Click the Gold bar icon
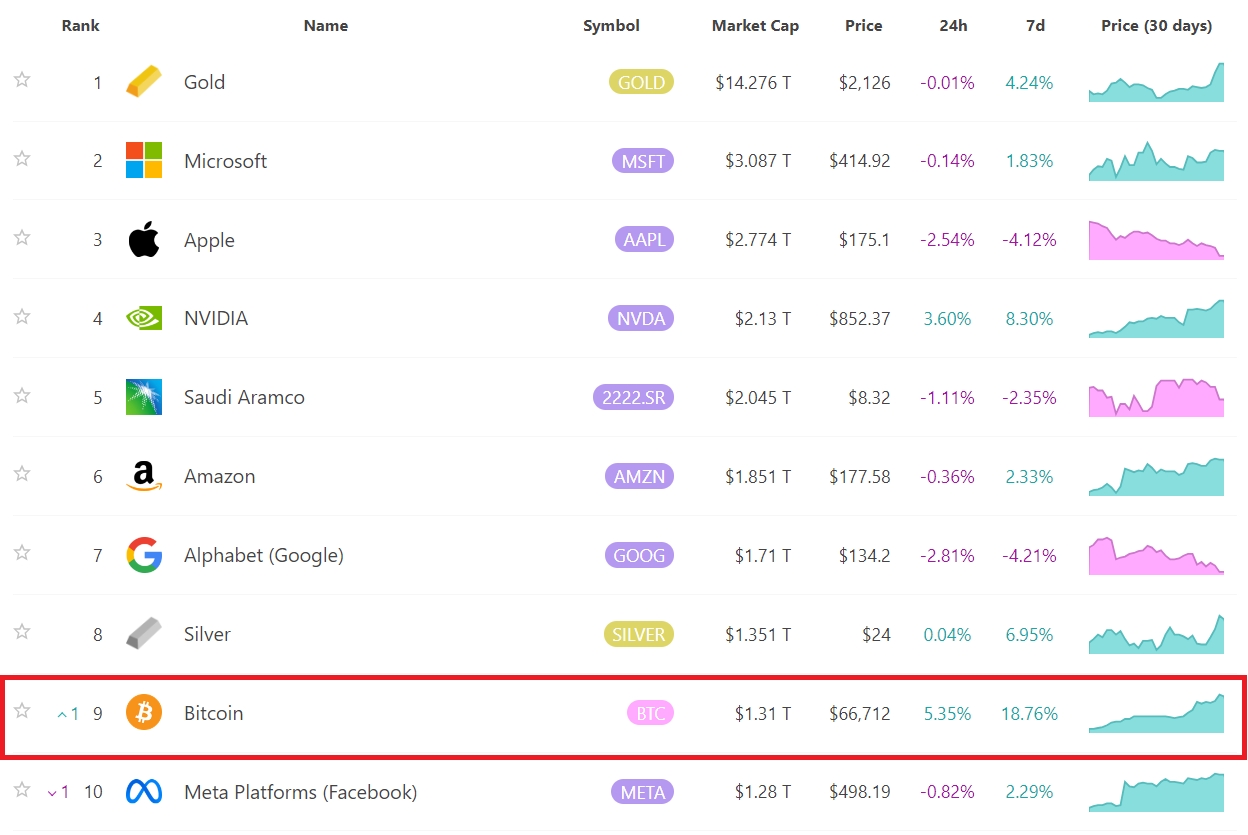The width and height of the screenshot is (1248, 835). coord(144,82)
